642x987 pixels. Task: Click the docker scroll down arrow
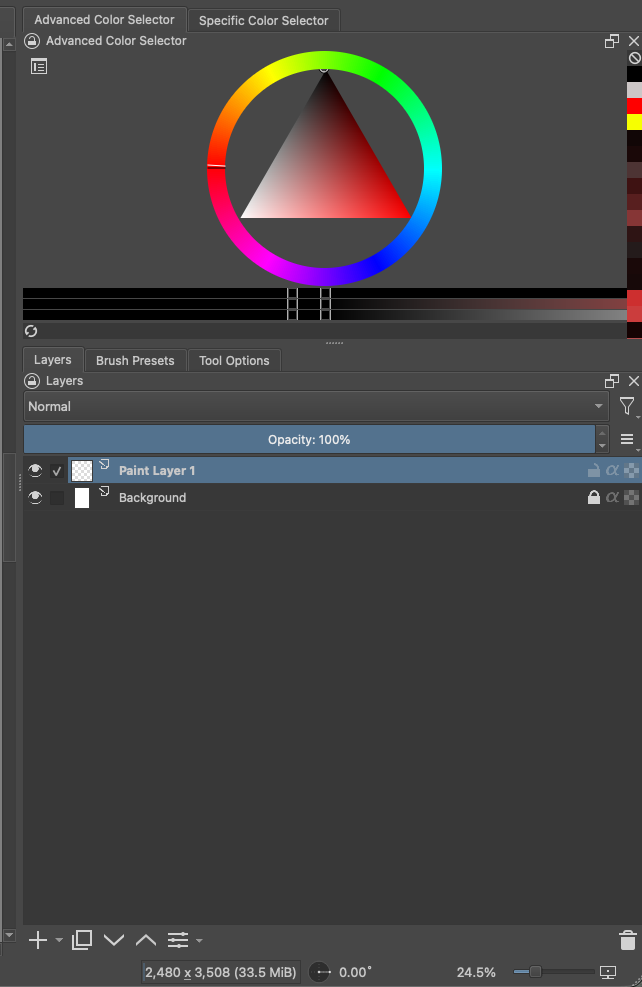click(9, 935)
